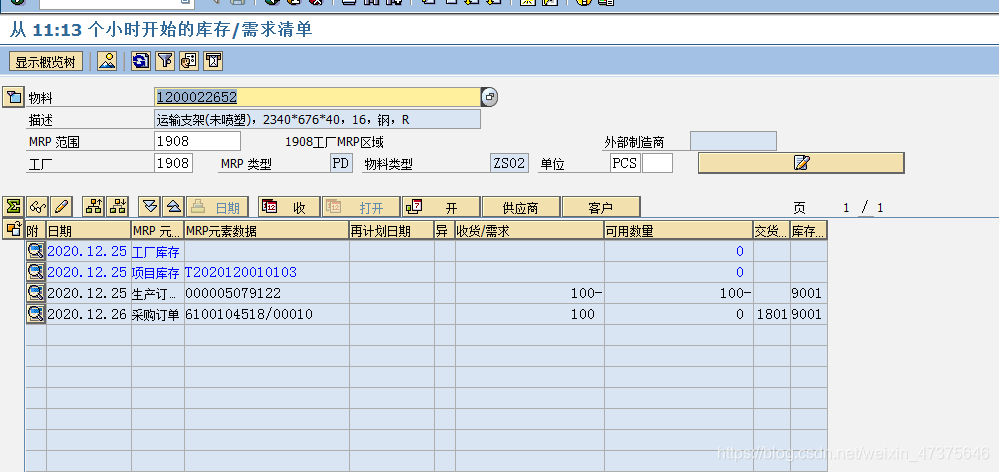Click date 2020.12.26 cell
This screenshot has width=999, height=472.
point(88,314)
